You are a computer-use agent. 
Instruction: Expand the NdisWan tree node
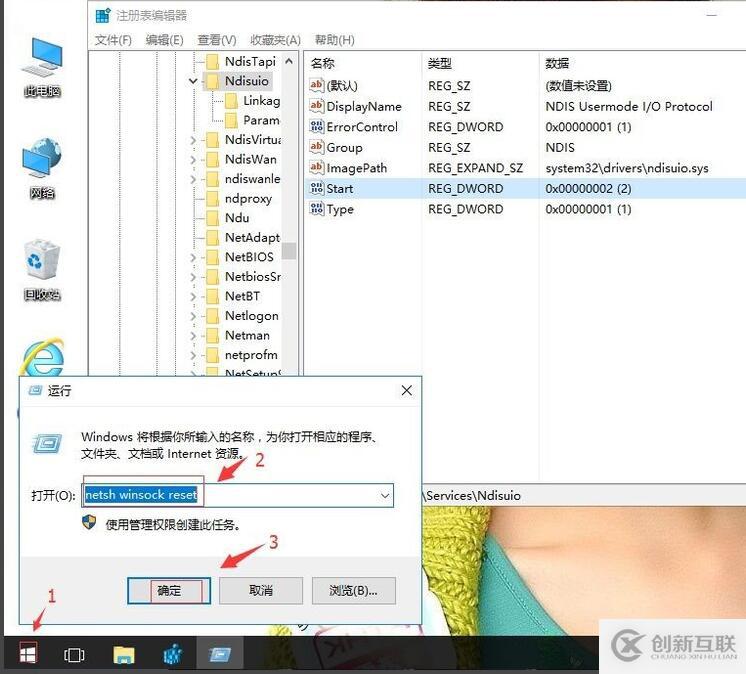coord(193,159)
